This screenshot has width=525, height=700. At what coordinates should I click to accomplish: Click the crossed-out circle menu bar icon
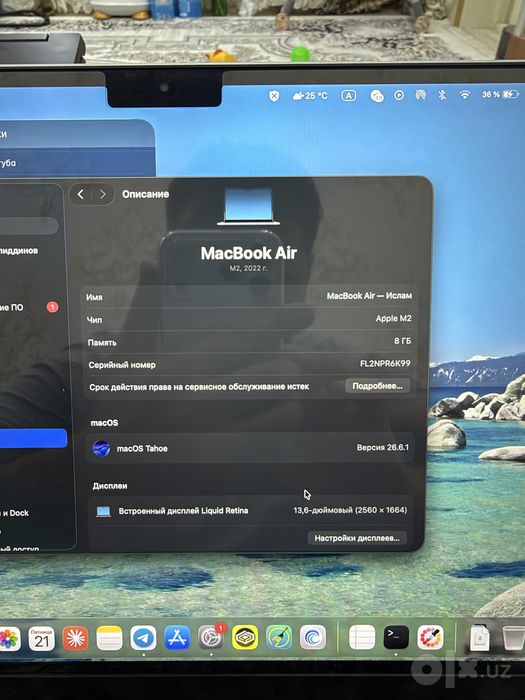[x=421, y=95]
